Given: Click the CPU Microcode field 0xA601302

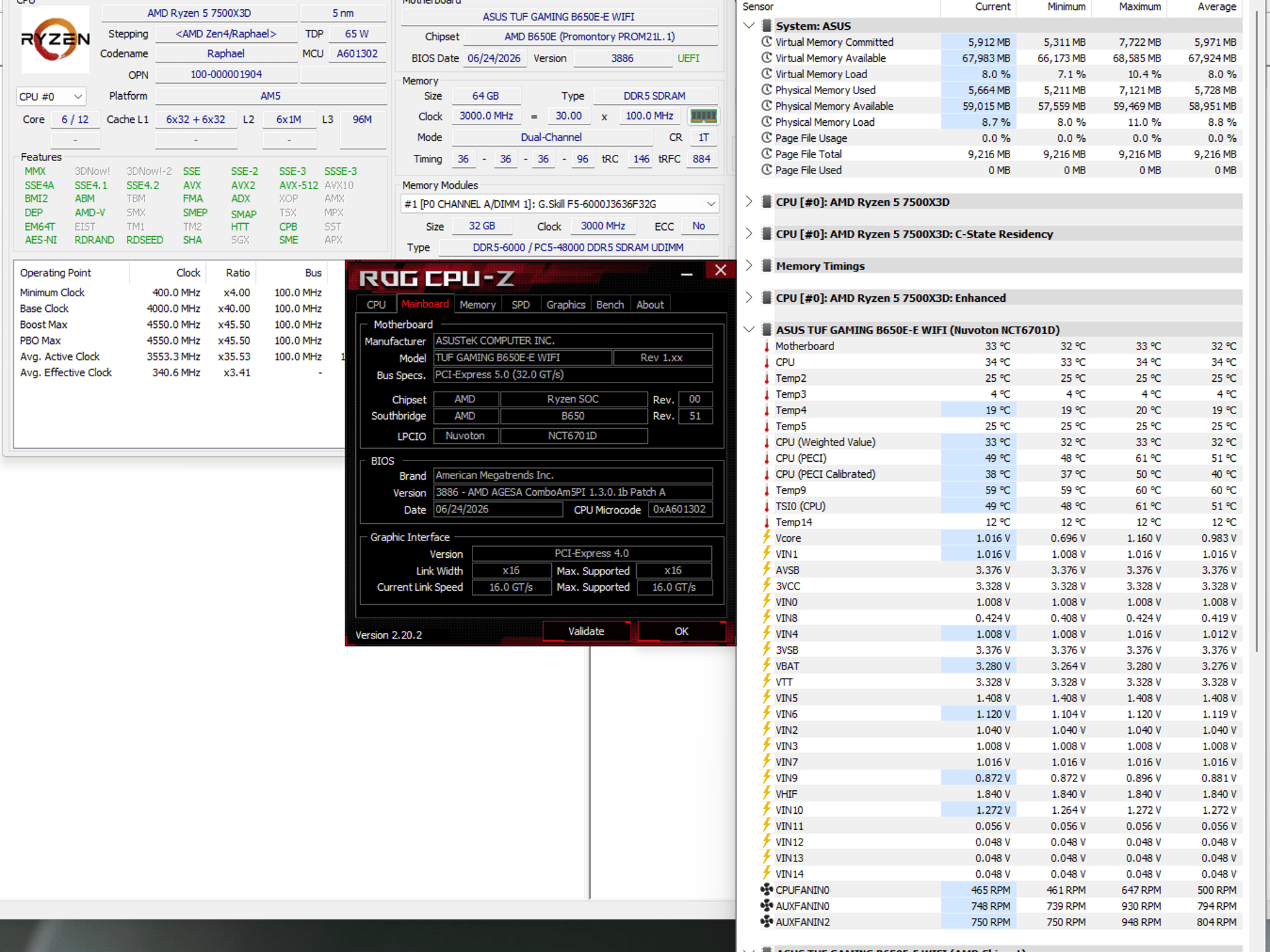Looking at the screenshot, I should tap(680, 509).
